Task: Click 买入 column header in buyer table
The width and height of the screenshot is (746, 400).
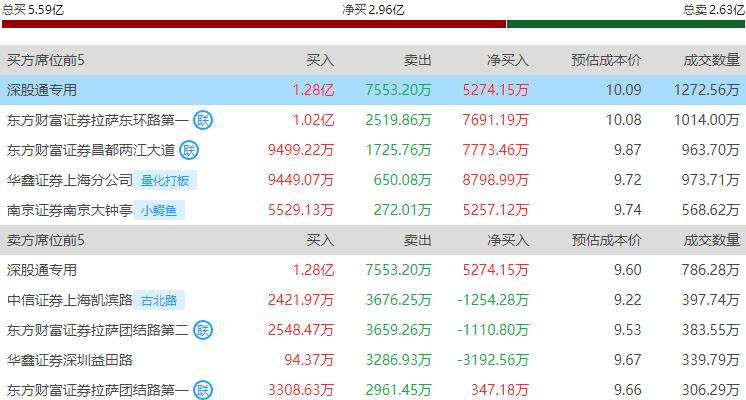Action: pos(320,60)
